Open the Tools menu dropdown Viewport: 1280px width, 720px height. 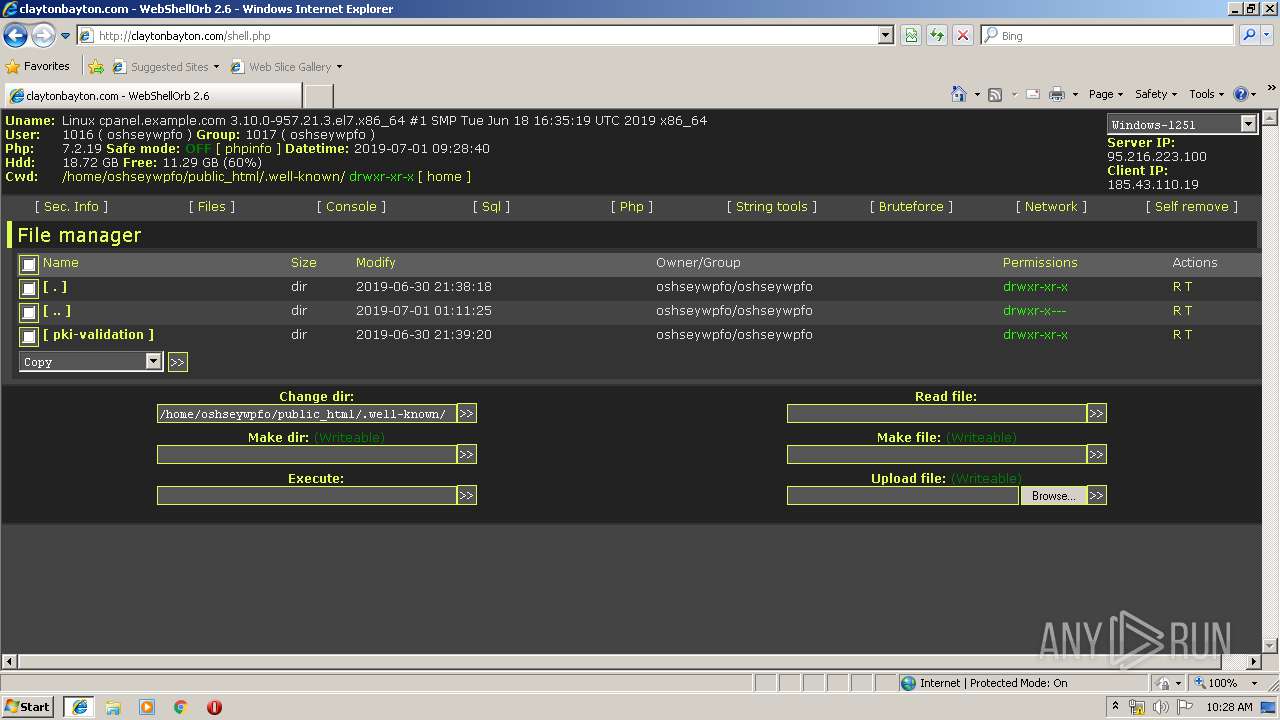1206,94
